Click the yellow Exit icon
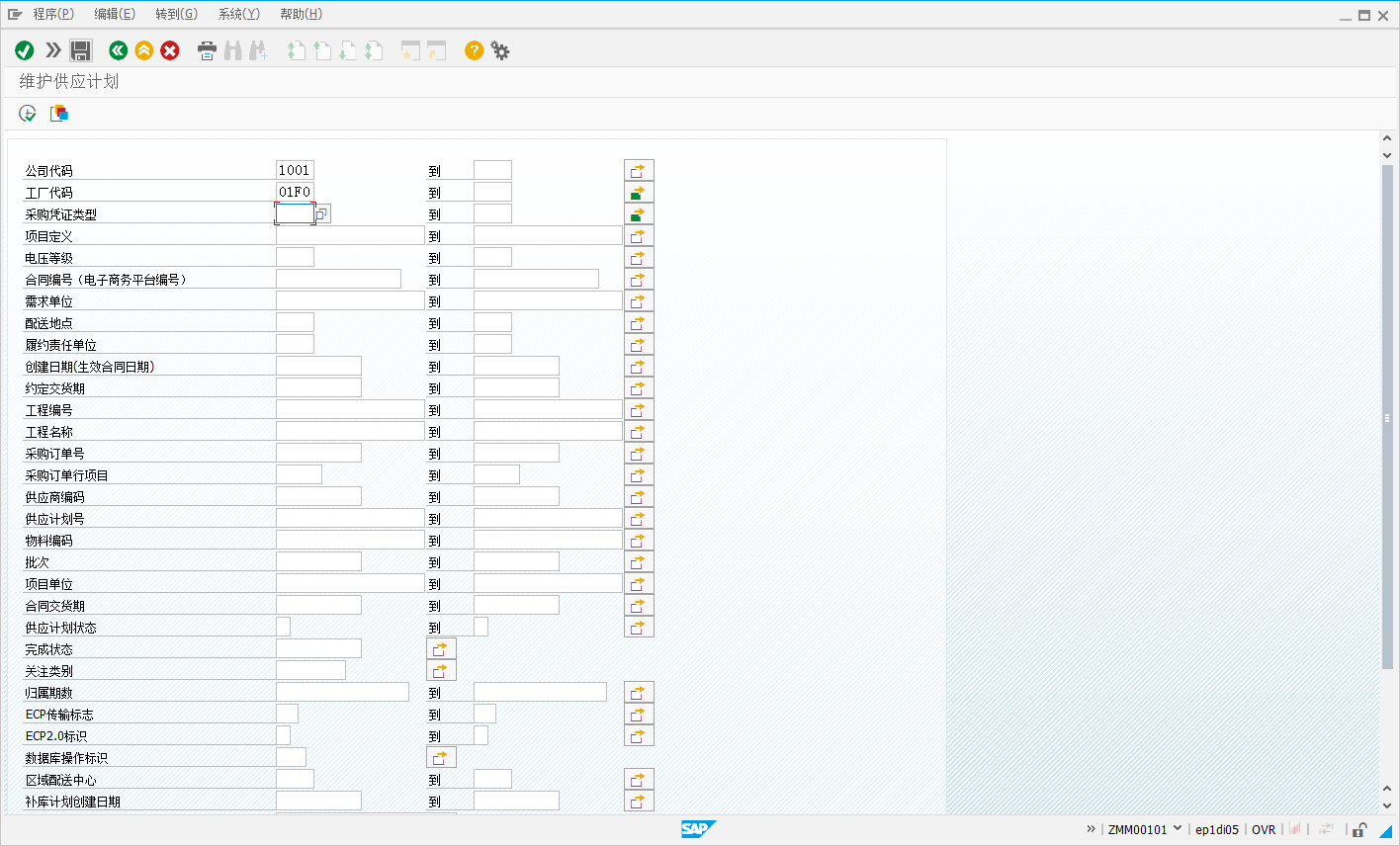1400x846 pixels. click(144, 50)
